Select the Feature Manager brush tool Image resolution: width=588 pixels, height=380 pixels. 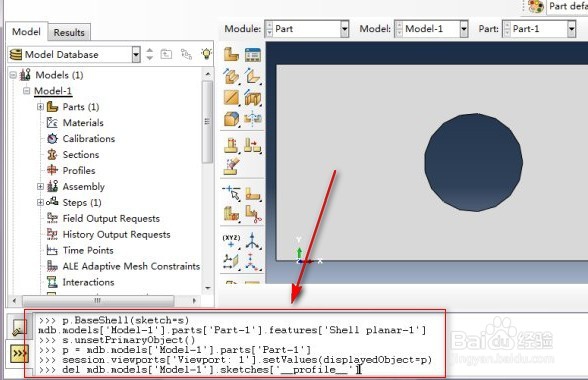[231, 166]
